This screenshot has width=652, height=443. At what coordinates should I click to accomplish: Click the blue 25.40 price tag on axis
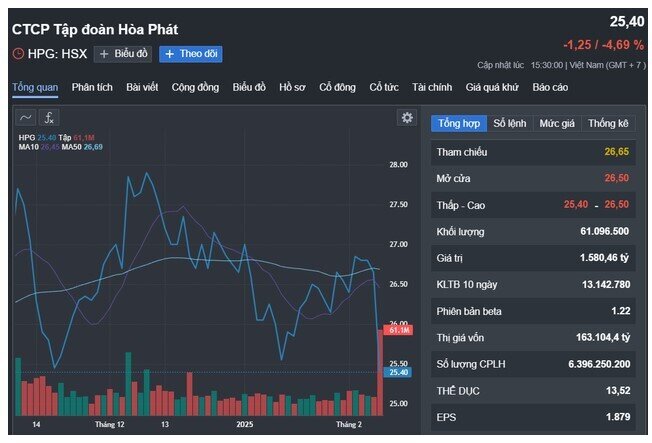(x=398, y=372)
